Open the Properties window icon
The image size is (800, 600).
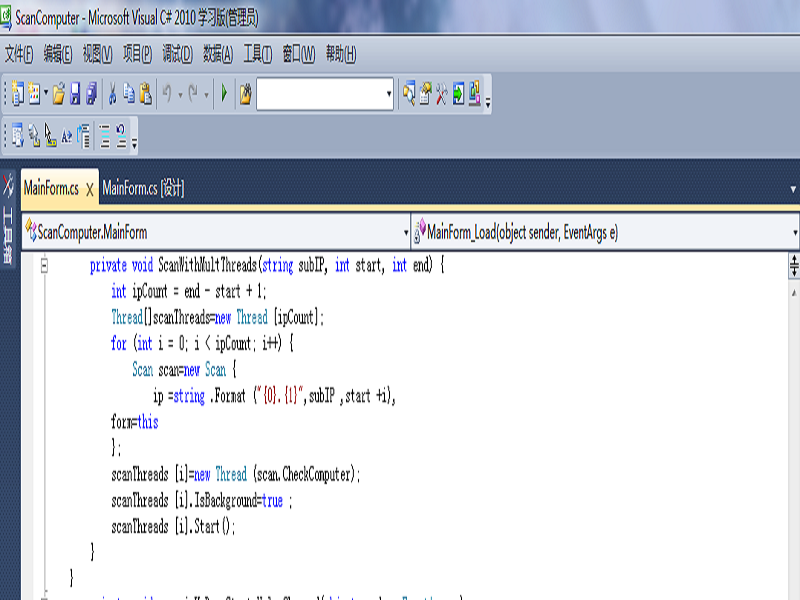tap(425, 94)
